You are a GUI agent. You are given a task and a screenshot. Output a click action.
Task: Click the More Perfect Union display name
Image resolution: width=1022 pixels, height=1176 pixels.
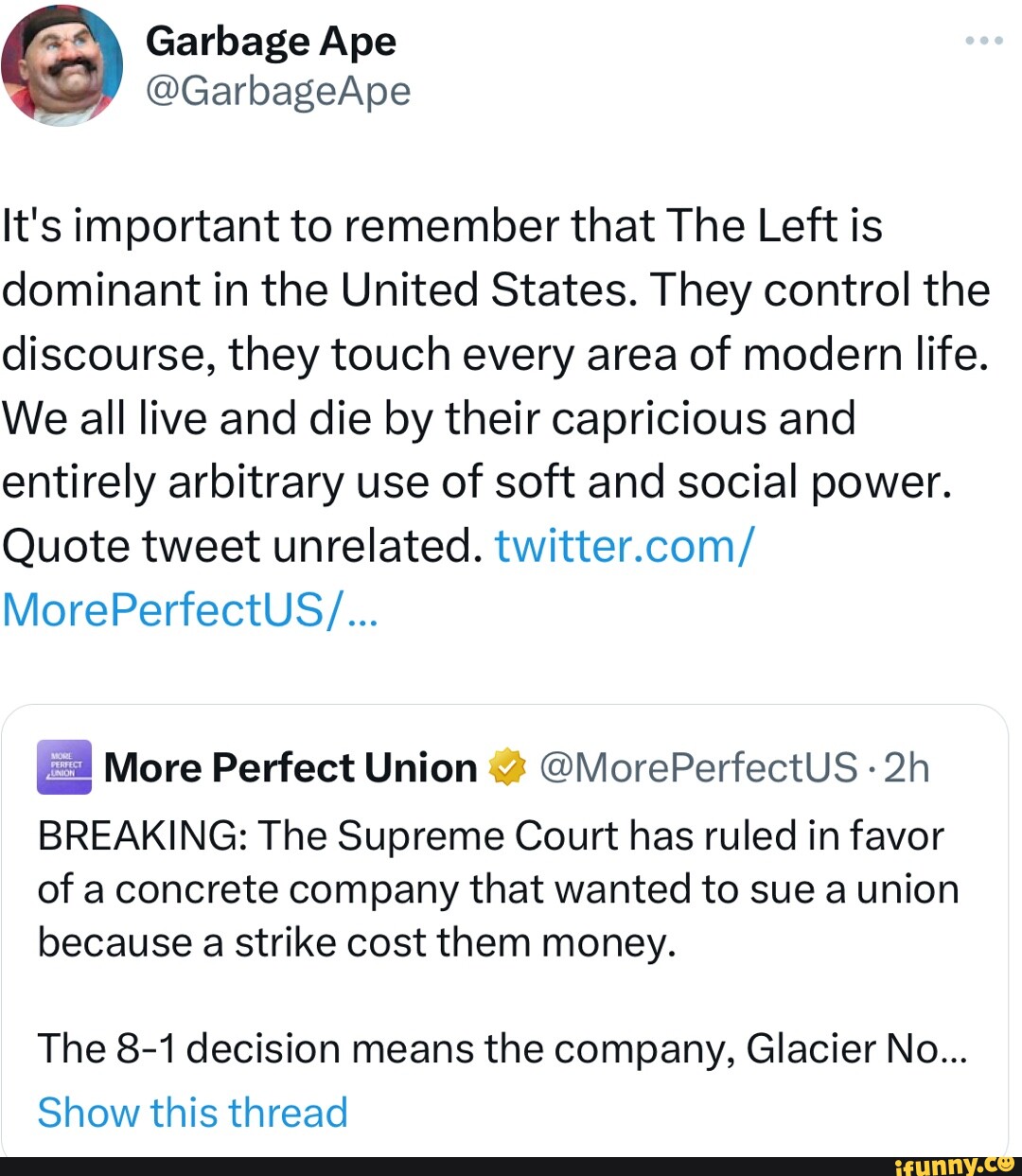point(289,768)
